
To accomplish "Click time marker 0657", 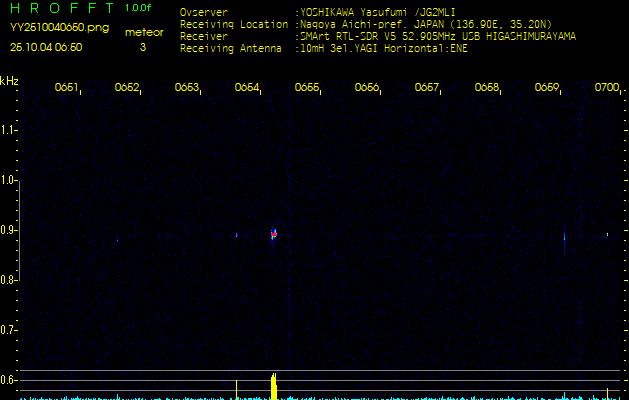I will click(x=427, y=87).
